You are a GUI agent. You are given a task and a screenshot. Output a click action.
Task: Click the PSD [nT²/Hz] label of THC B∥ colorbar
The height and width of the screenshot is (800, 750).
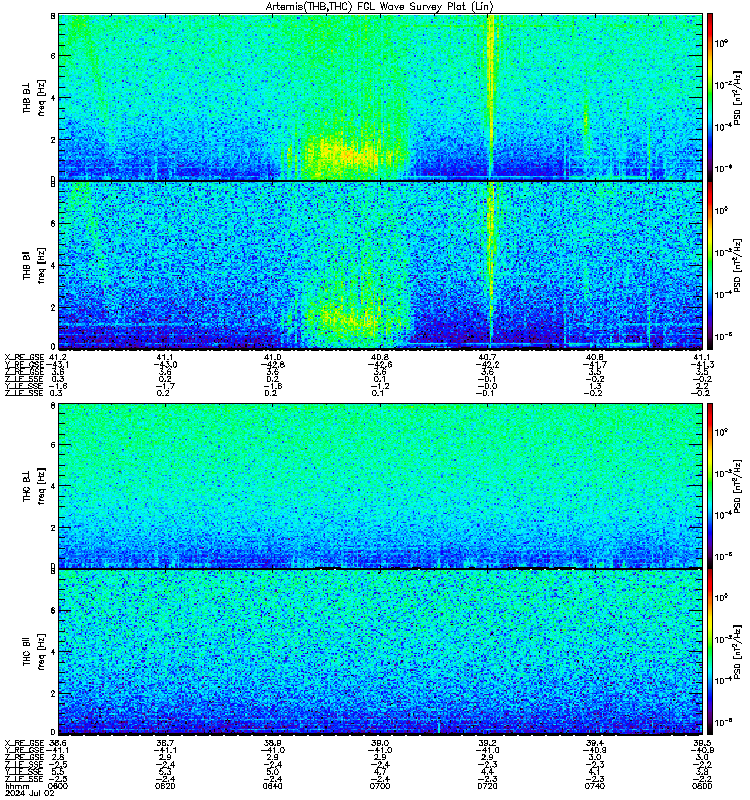tap(738, 652)
